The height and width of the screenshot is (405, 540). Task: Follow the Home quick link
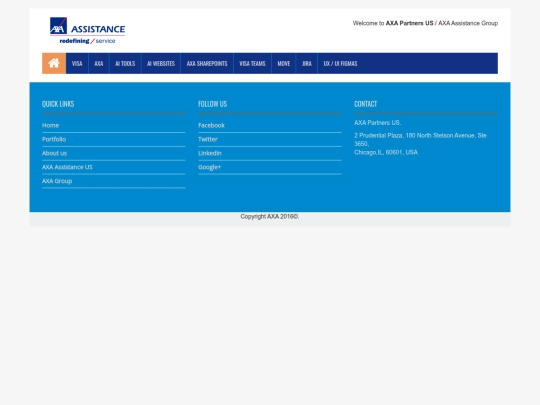coord(50,125)
